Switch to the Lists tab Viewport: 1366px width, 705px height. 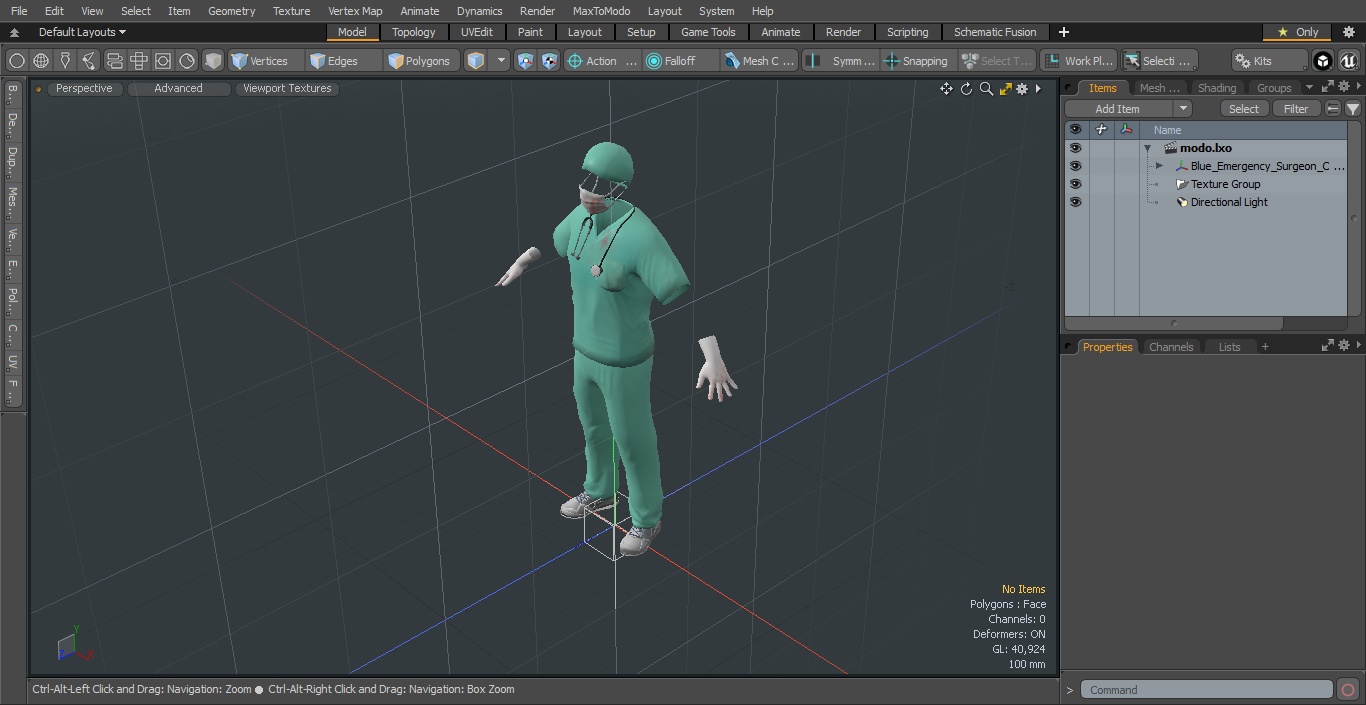point(1229,347)
